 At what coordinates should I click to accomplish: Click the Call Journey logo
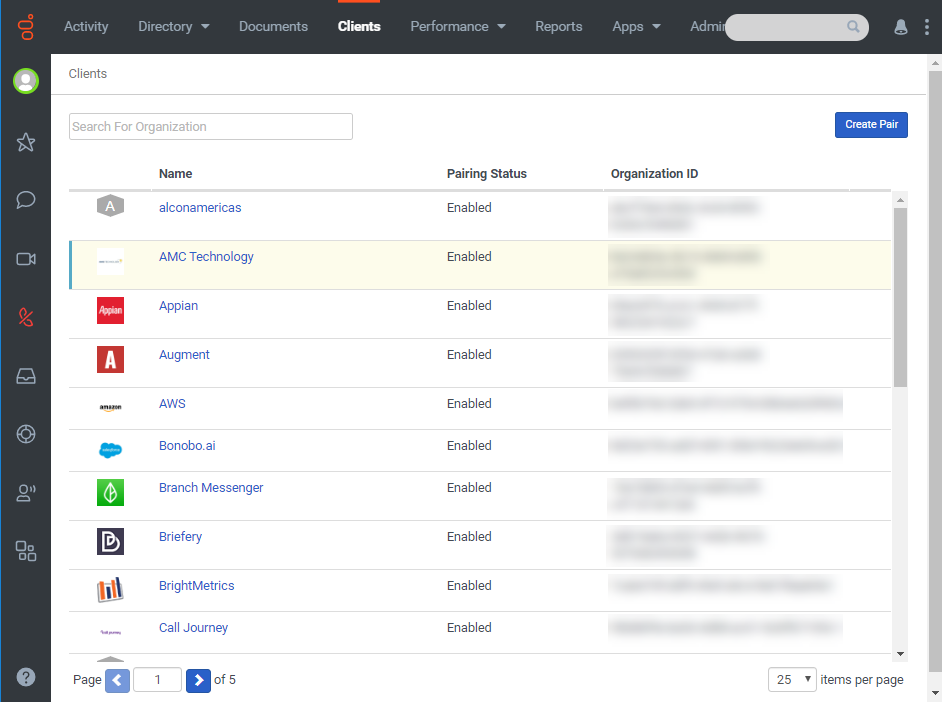tap(111, 632)
